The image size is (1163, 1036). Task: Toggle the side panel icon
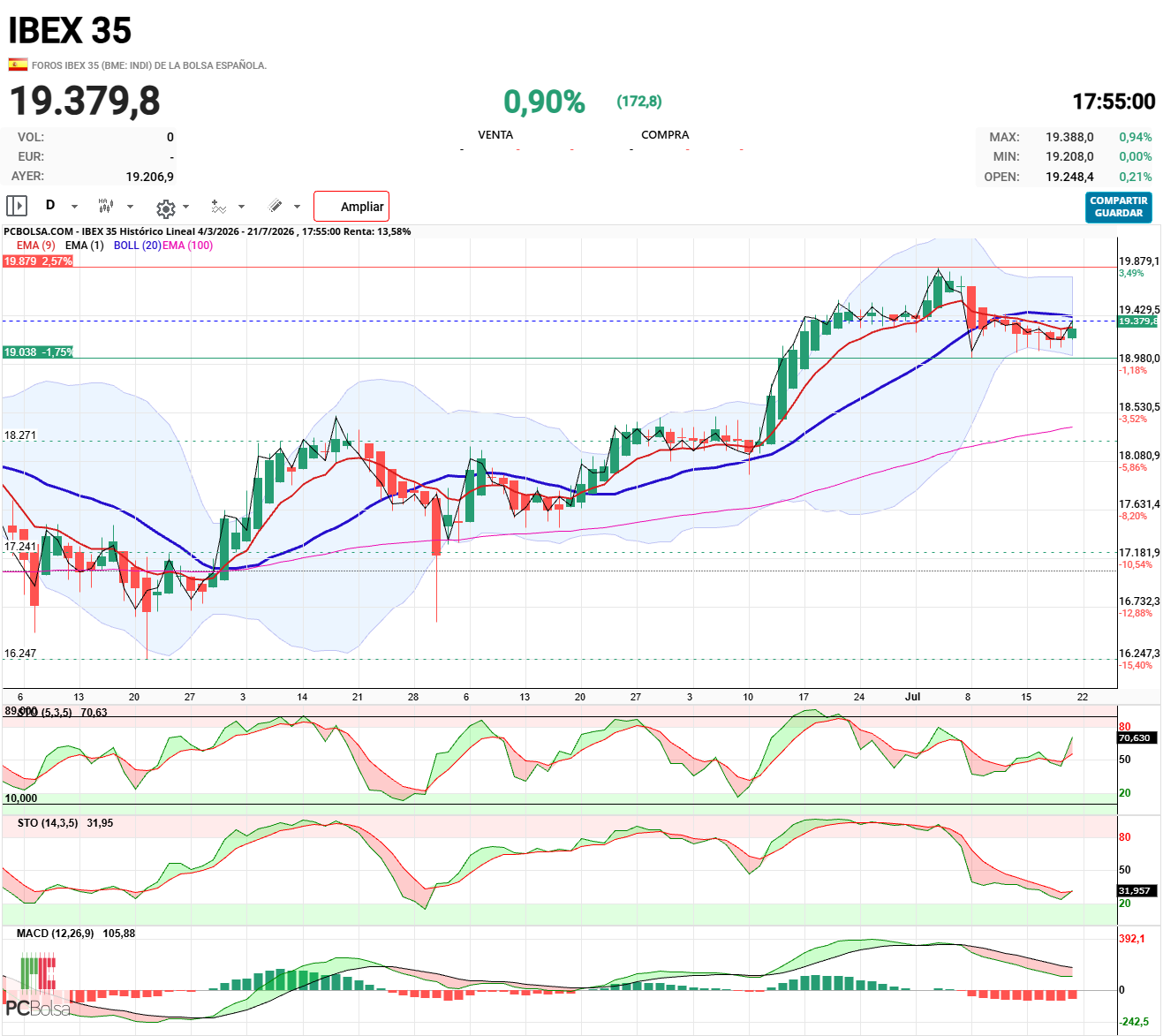[x=17, y=206]
